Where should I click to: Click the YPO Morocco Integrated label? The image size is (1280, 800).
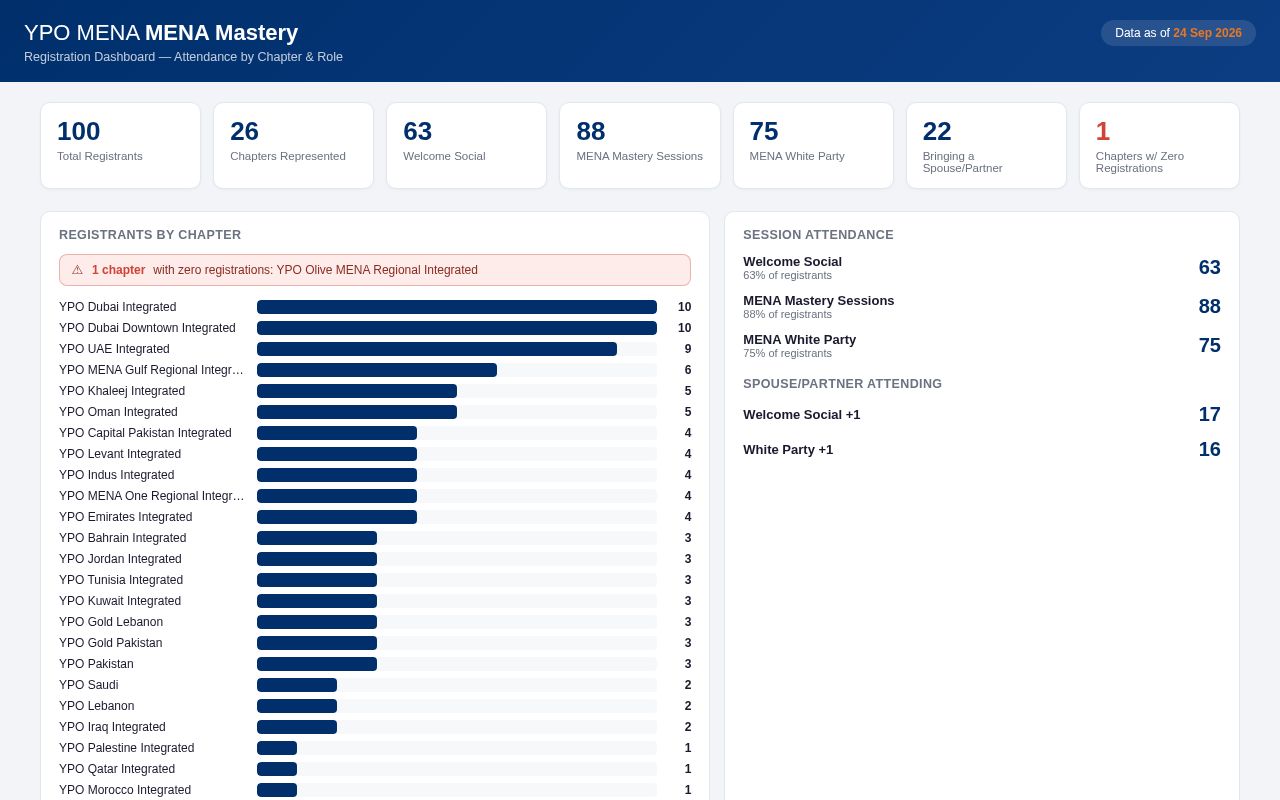coord(125,790)
